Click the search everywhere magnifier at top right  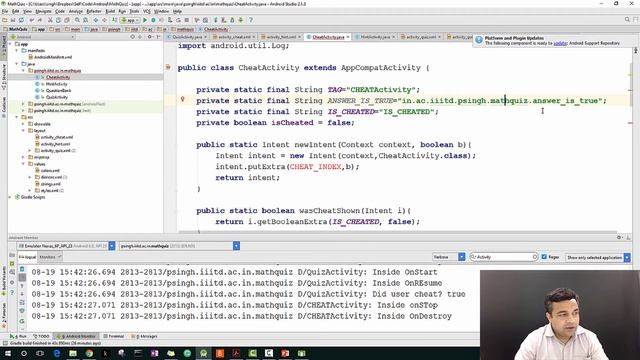coord(627,20)
